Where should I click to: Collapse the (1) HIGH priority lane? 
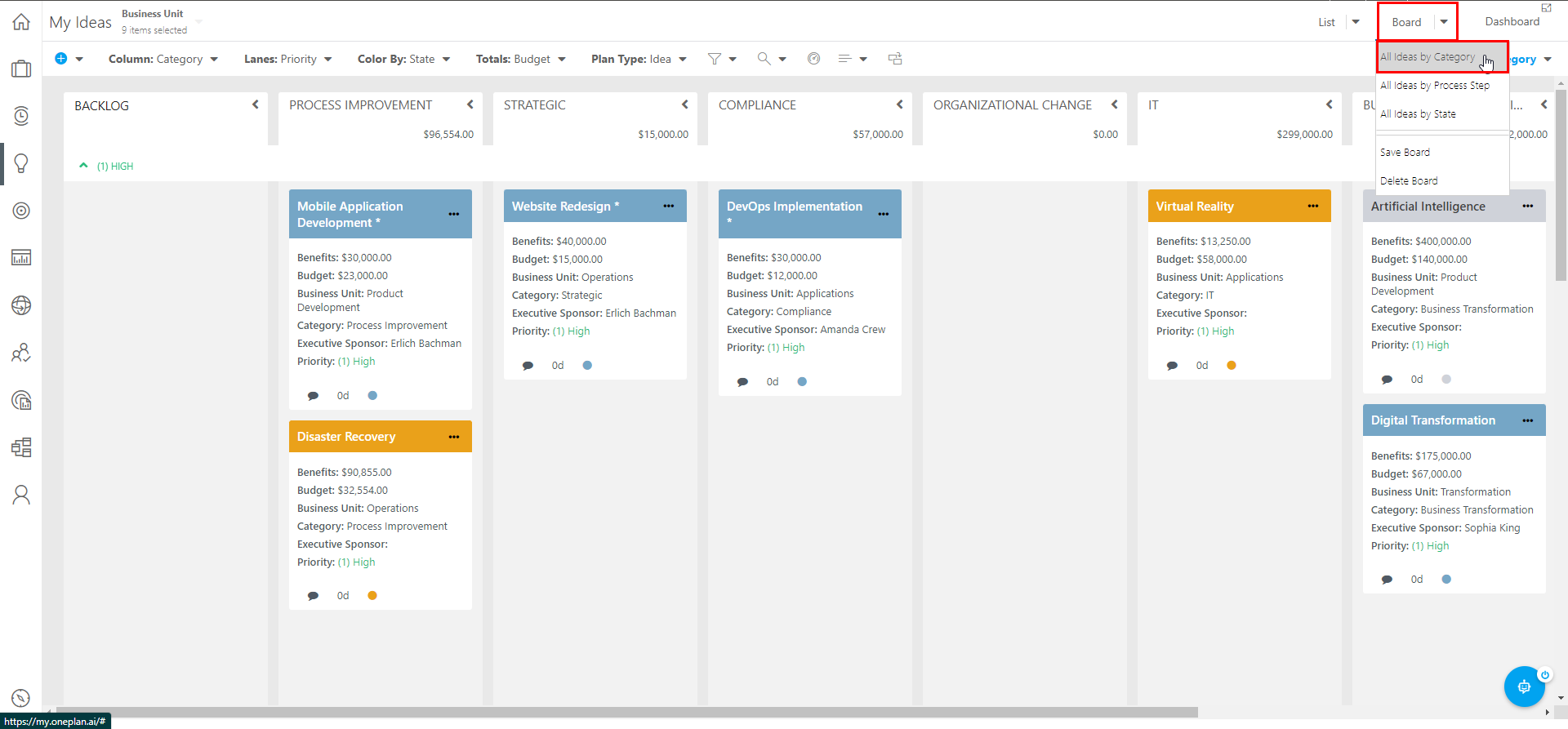(x=83, y=166)
